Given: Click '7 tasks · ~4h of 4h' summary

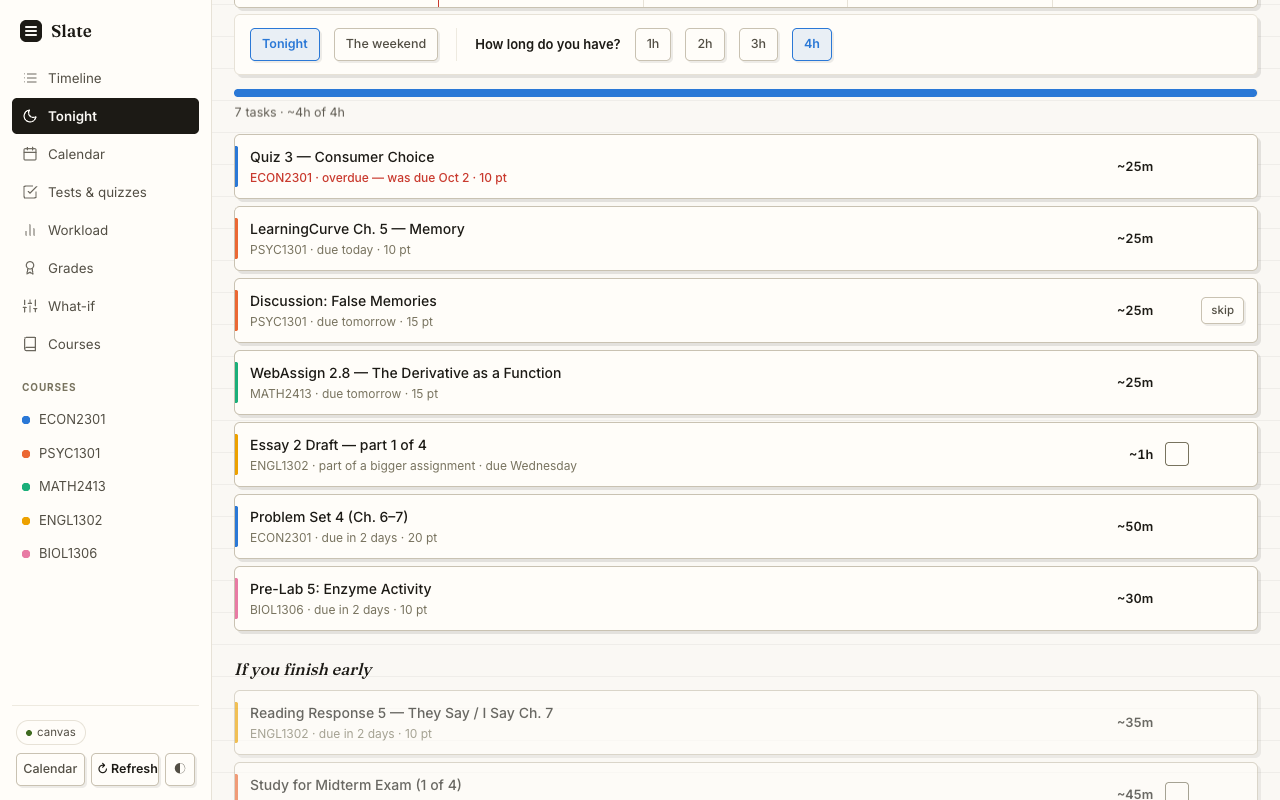Looking at the screenshot, I should click(x=290, y=112).
